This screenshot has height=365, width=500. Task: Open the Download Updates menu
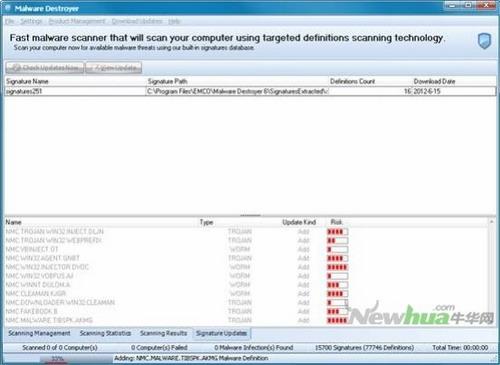pos(137,21)
